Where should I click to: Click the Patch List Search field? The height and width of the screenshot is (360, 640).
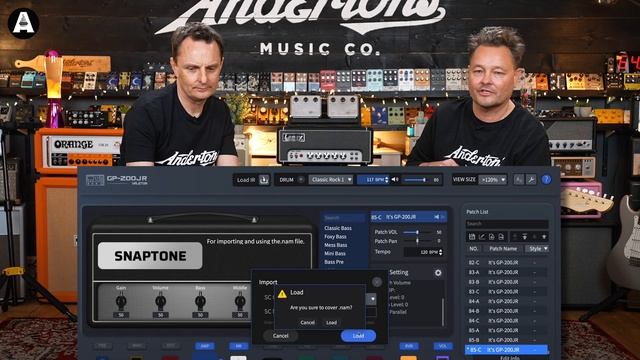coord(507,224)
